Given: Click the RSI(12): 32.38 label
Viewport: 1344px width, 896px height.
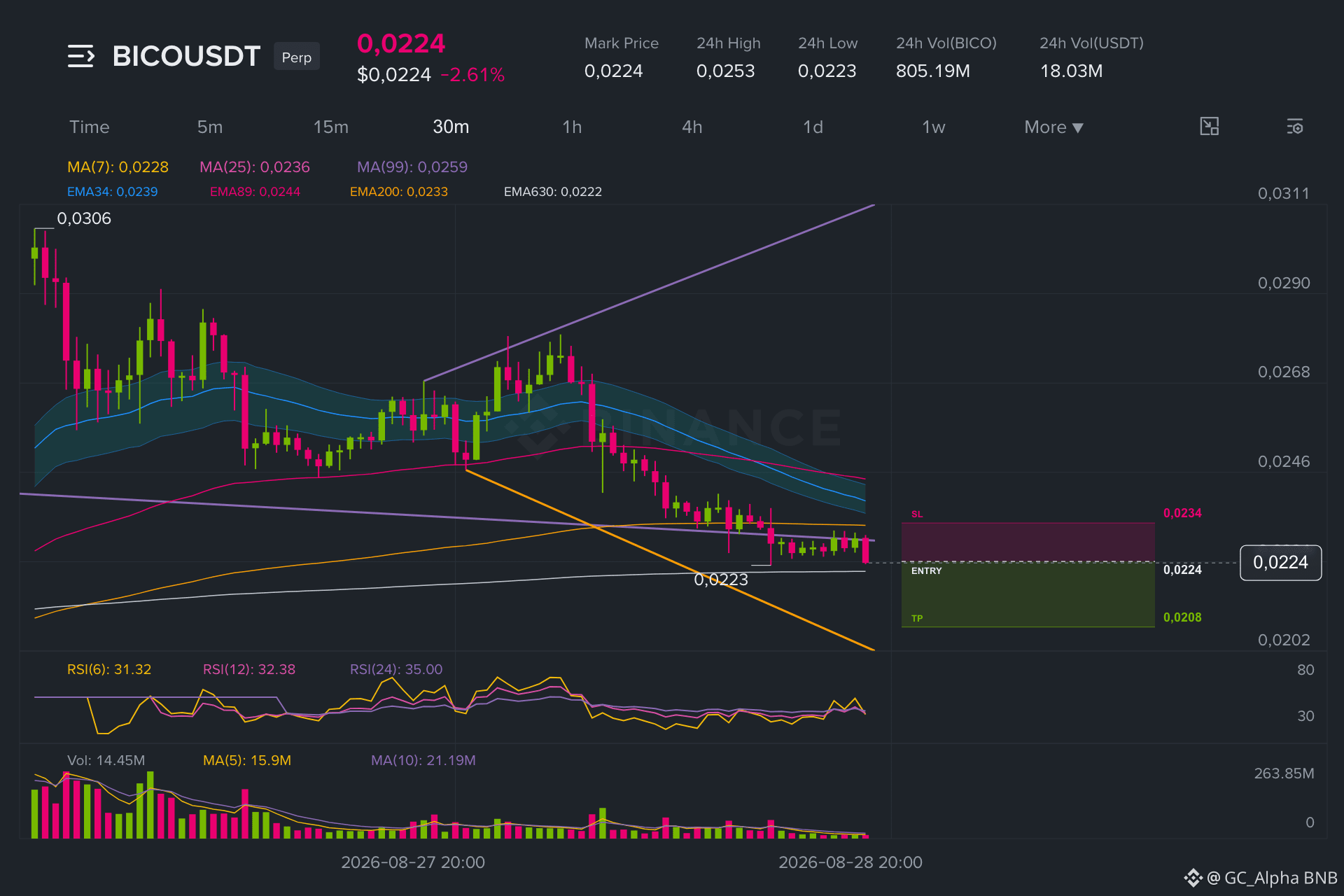Looking at the screenshot, I should pyautogui.click(x=249, y=669).
